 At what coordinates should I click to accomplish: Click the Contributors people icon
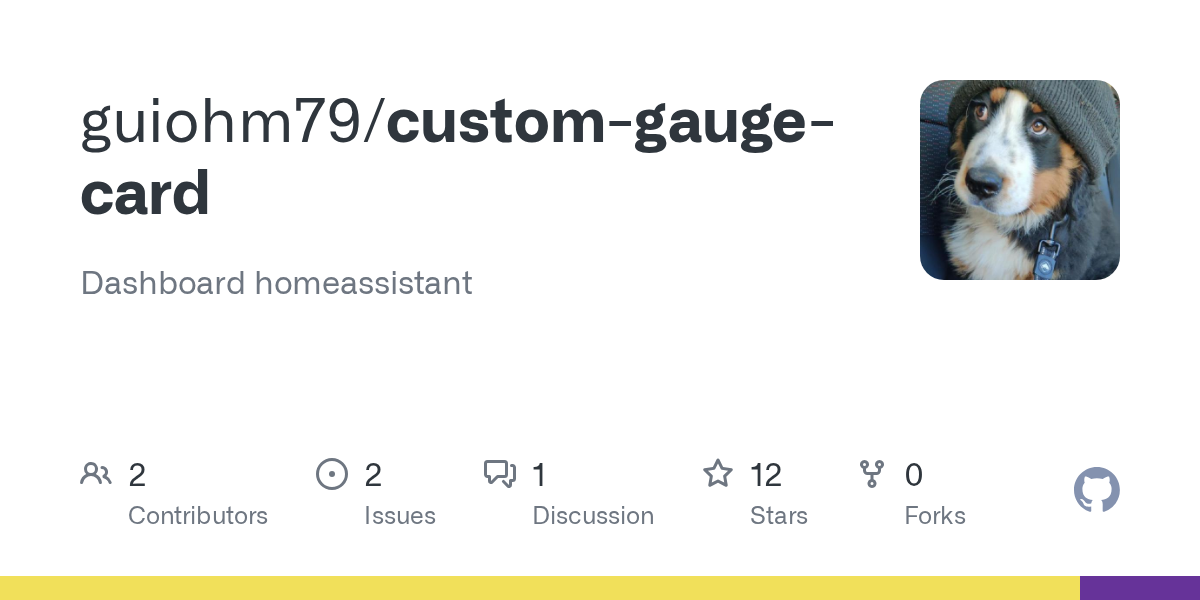tap(96, 474)
